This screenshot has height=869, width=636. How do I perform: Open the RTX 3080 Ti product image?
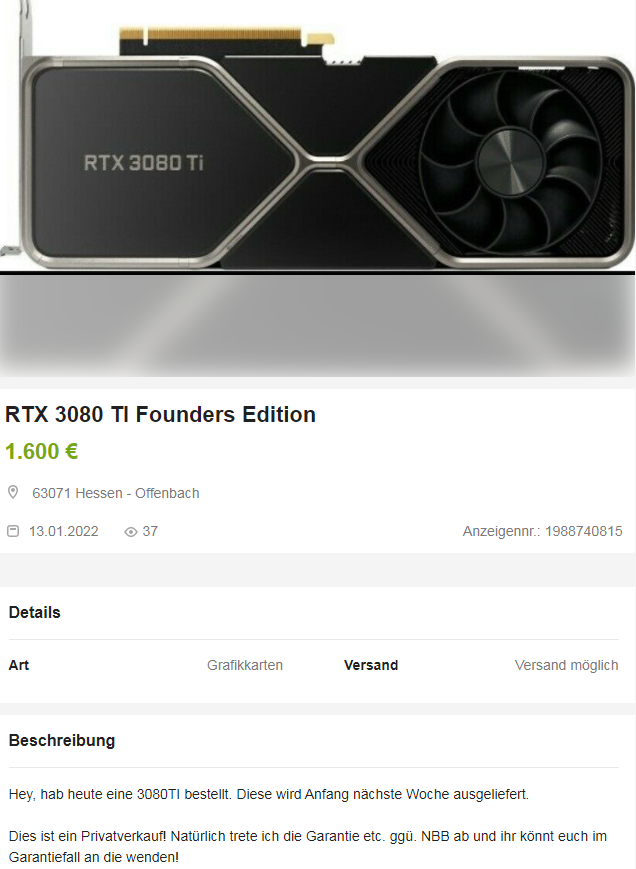pyautogui.click(x=317, y=136)
